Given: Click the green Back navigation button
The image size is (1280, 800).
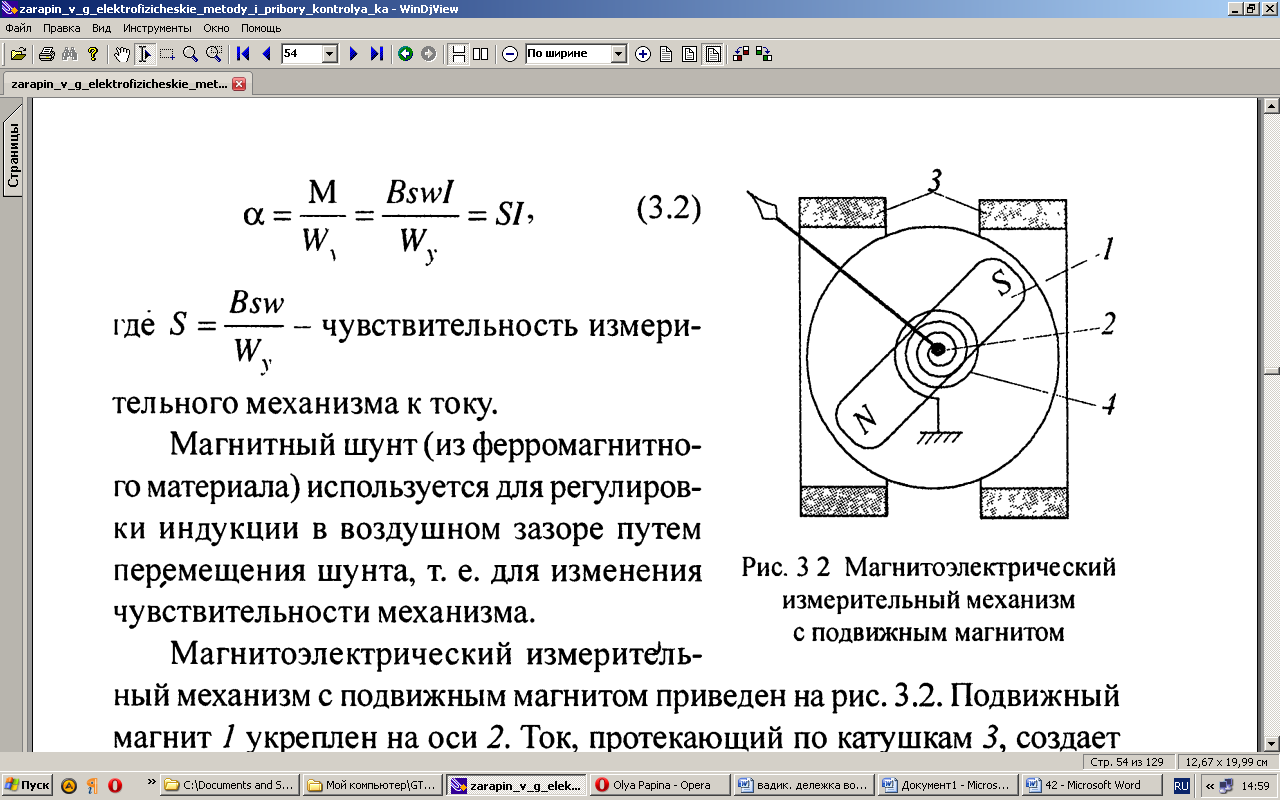Looking at the screenshot, I should point(405,54).
